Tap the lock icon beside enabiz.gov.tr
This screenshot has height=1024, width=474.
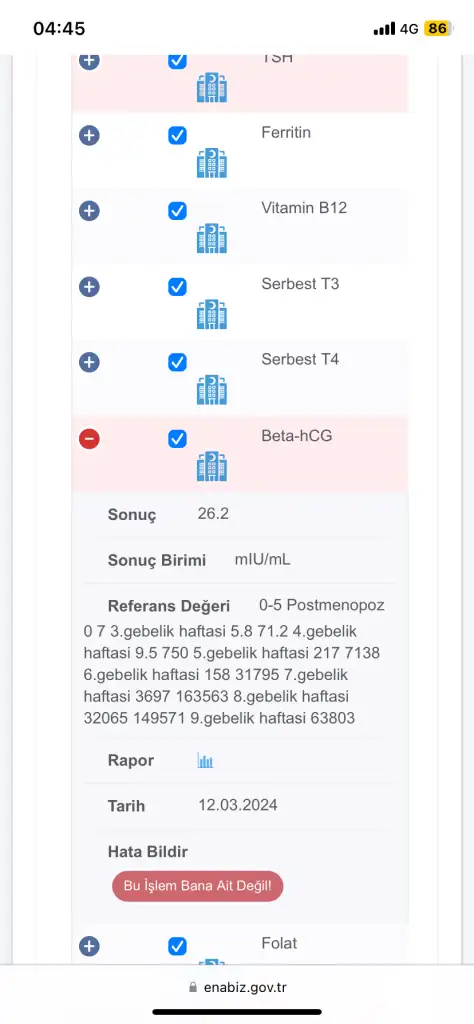(x=192, y=987)
